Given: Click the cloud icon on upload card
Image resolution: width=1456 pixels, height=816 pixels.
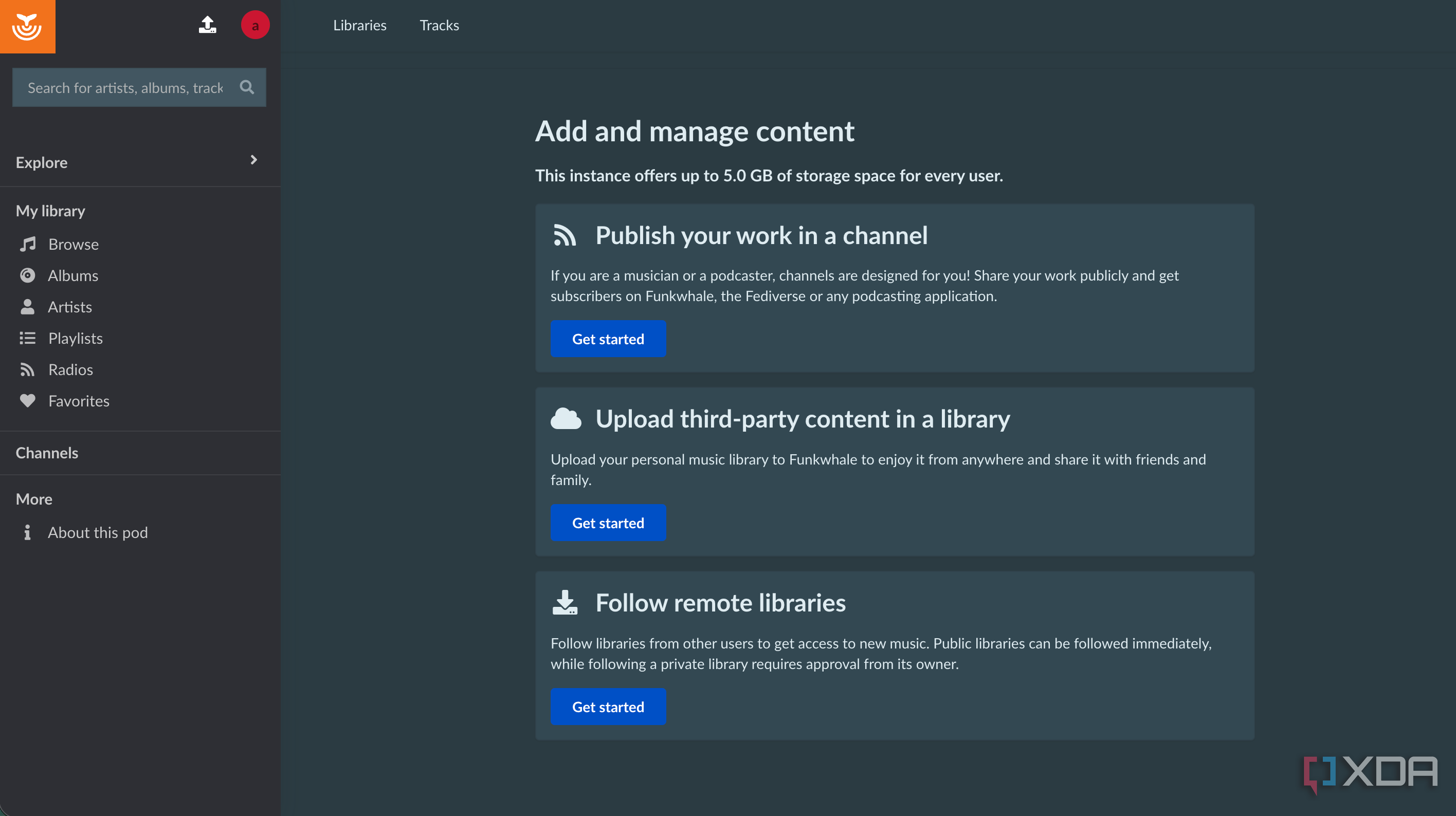Looking at the screenshot, I should coord(566,419).
